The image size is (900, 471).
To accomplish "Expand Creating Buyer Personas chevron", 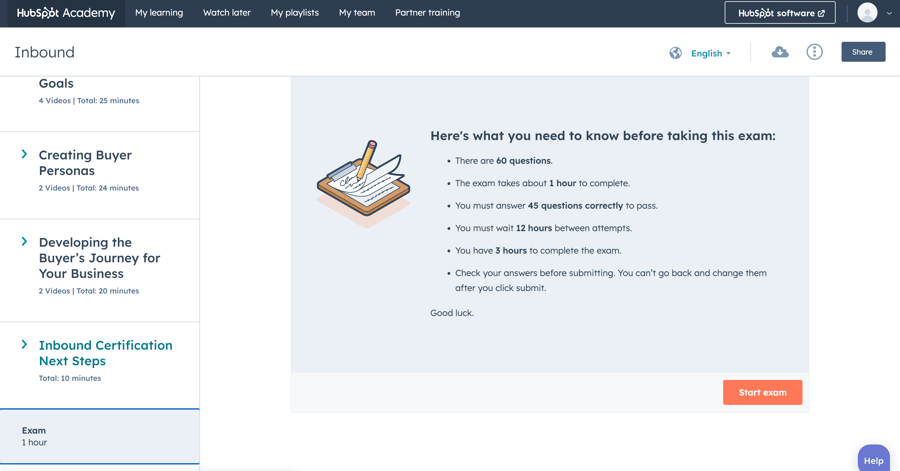I will tap(24, 154).
